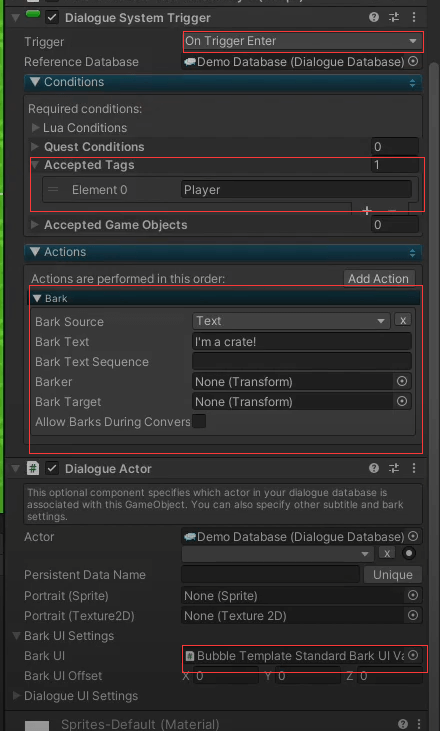
Task: Open the Trigger dropdown set to On Trigger Enter
Action: (x=303, y=41)
